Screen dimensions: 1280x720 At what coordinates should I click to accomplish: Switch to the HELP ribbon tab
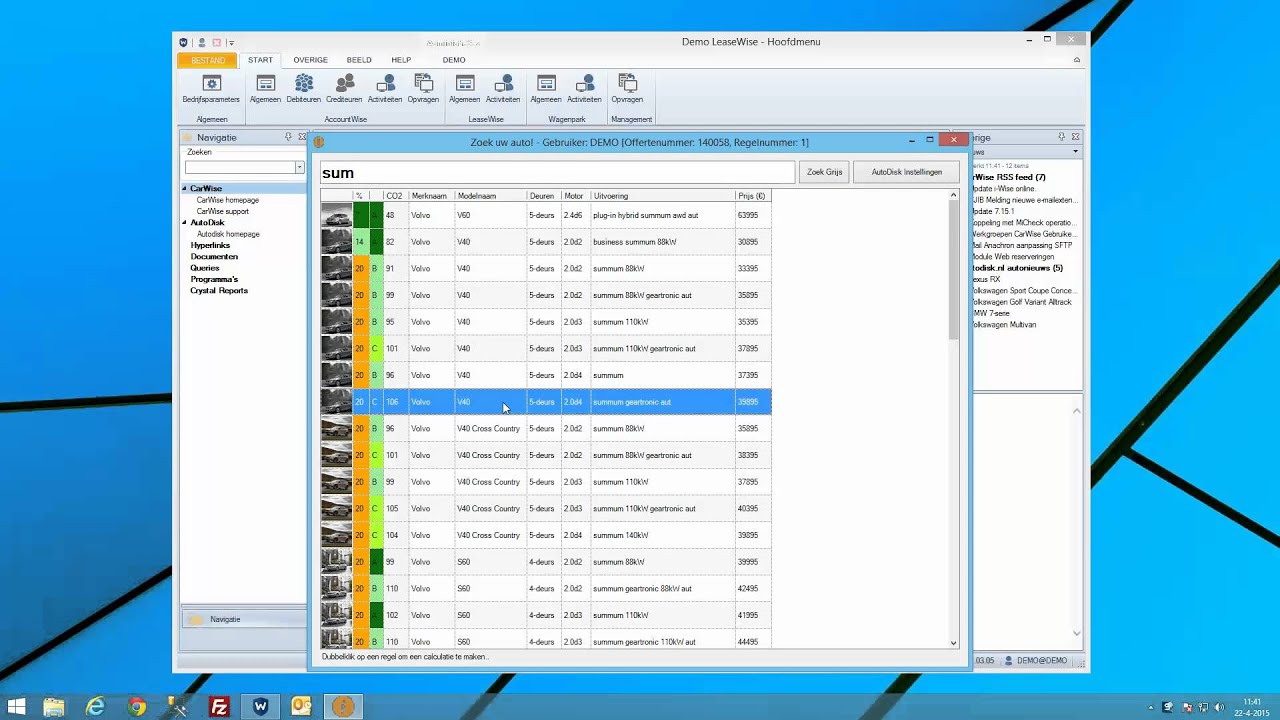(401, 60)
